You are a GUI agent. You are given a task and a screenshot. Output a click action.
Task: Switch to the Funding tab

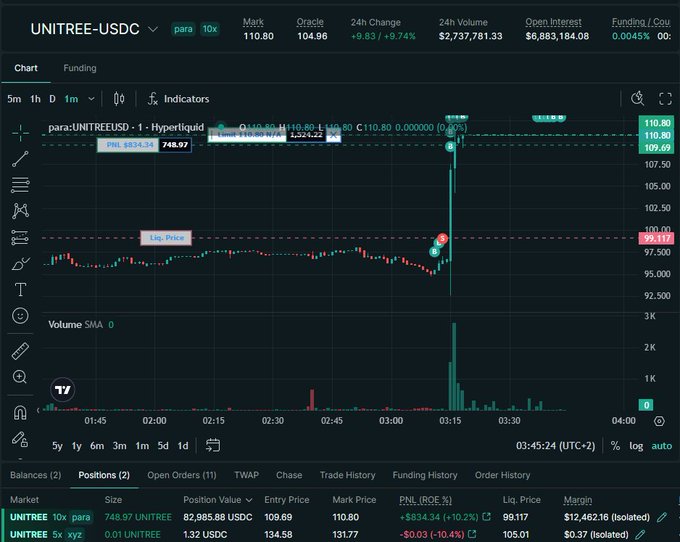80,68
